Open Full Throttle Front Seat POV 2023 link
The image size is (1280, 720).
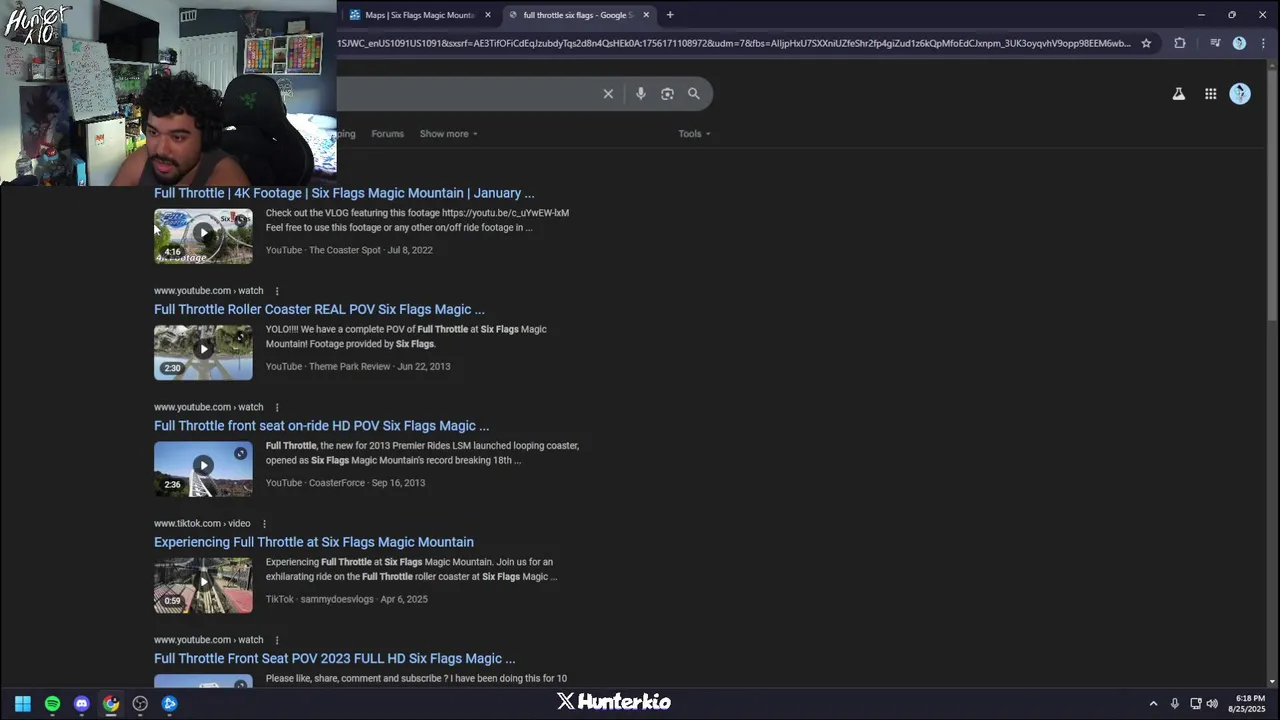(x=334, y=659)
